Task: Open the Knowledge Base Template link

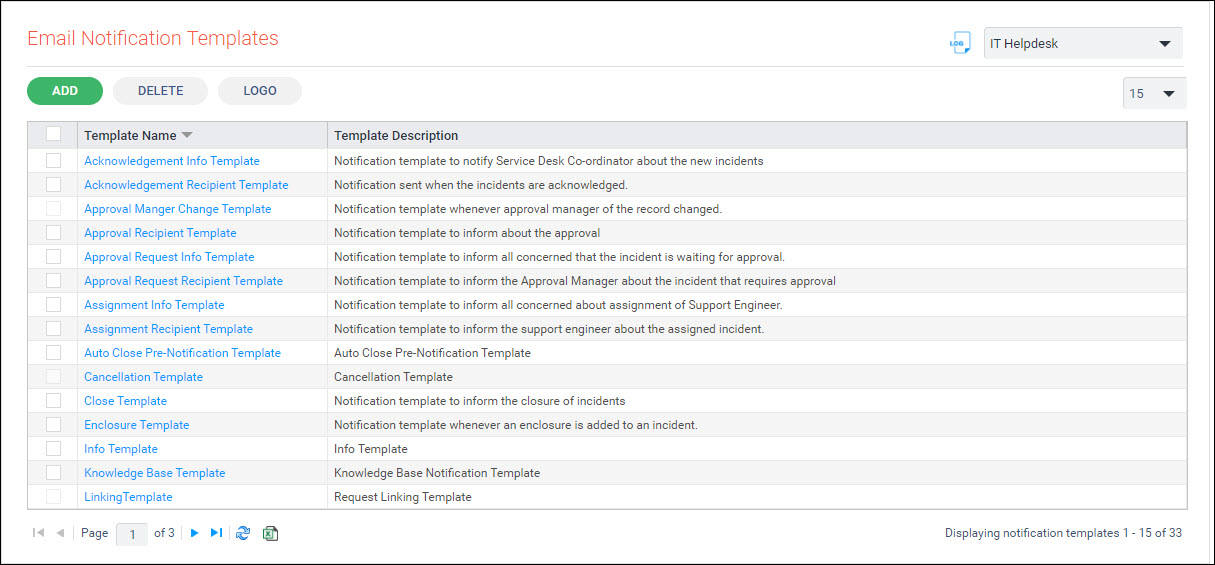Action: (154, 473)
